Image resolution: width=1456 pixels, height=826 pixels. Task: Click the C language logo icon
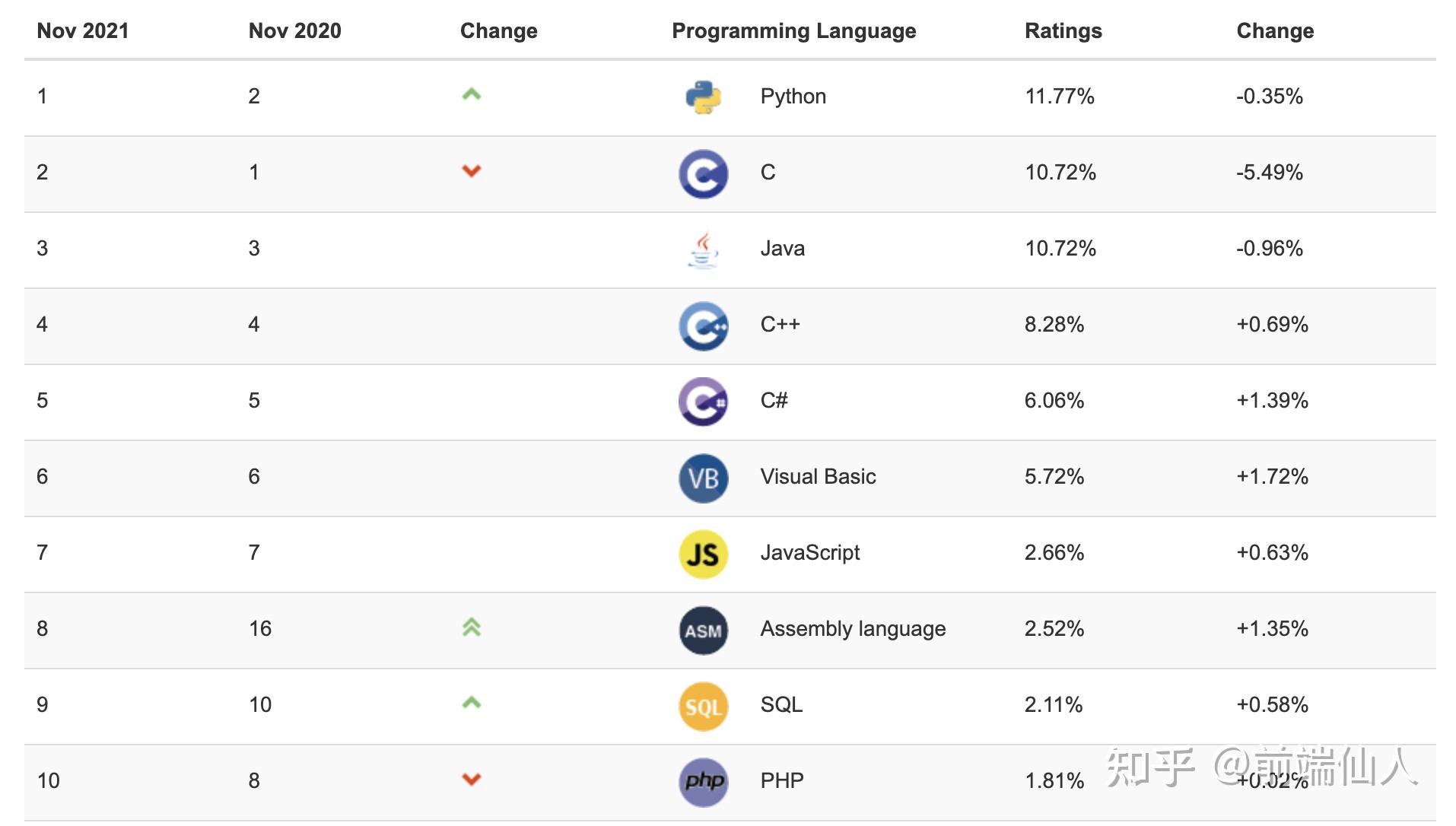click(x=703, y=173)
